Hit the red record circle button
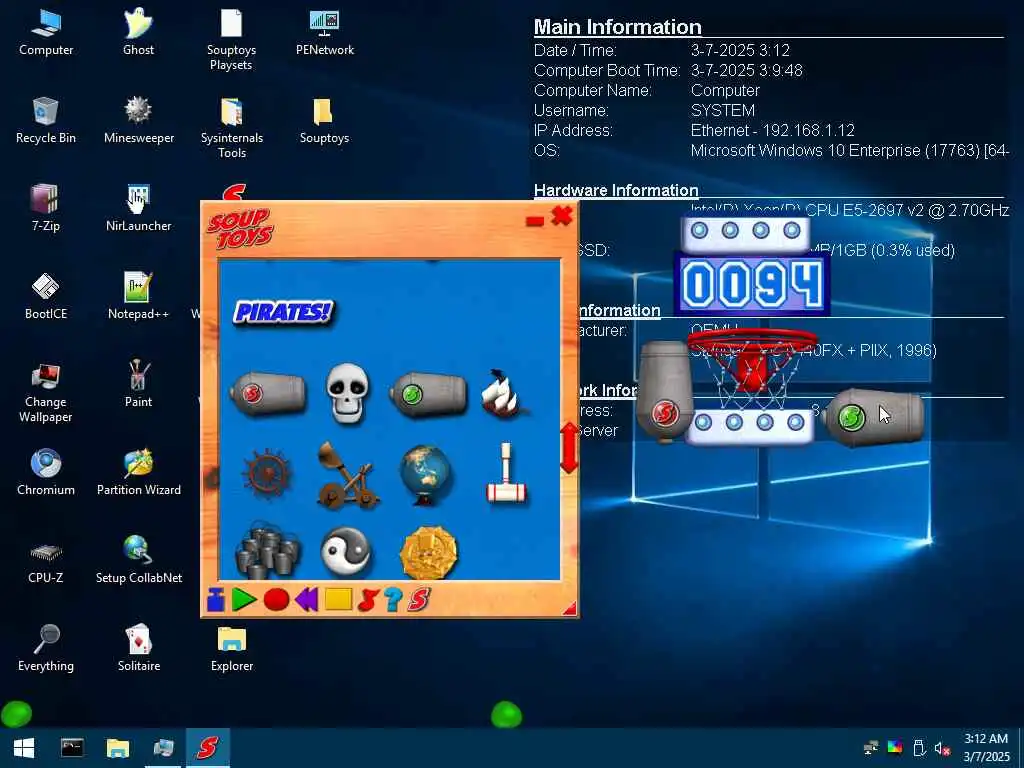 pyautogui.click(x=276, y=599)
